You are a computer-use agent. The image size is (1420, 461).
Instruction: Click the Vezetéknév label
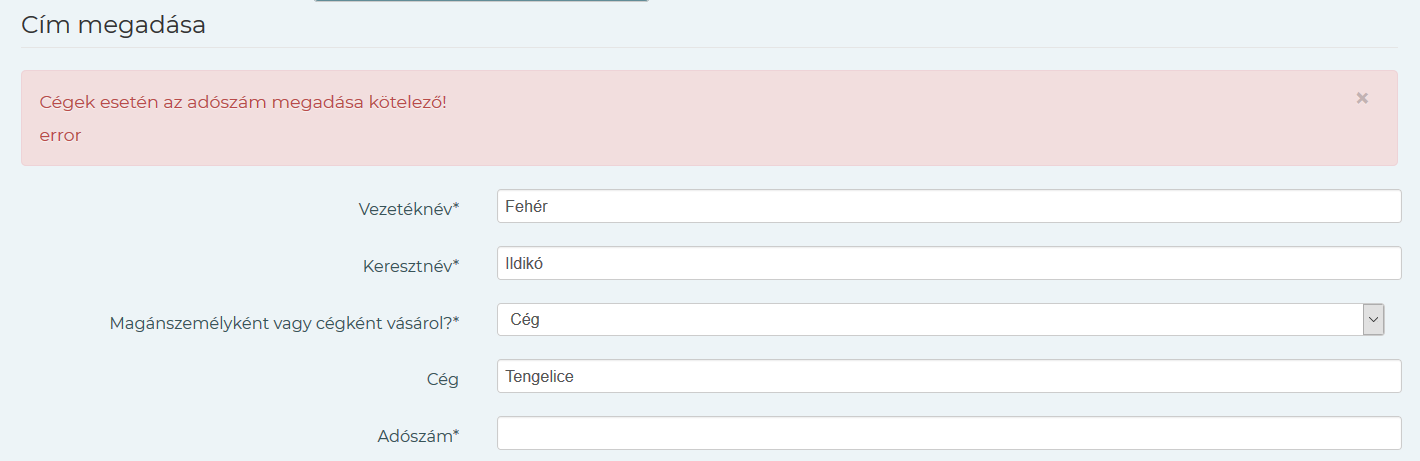point(405,209)
